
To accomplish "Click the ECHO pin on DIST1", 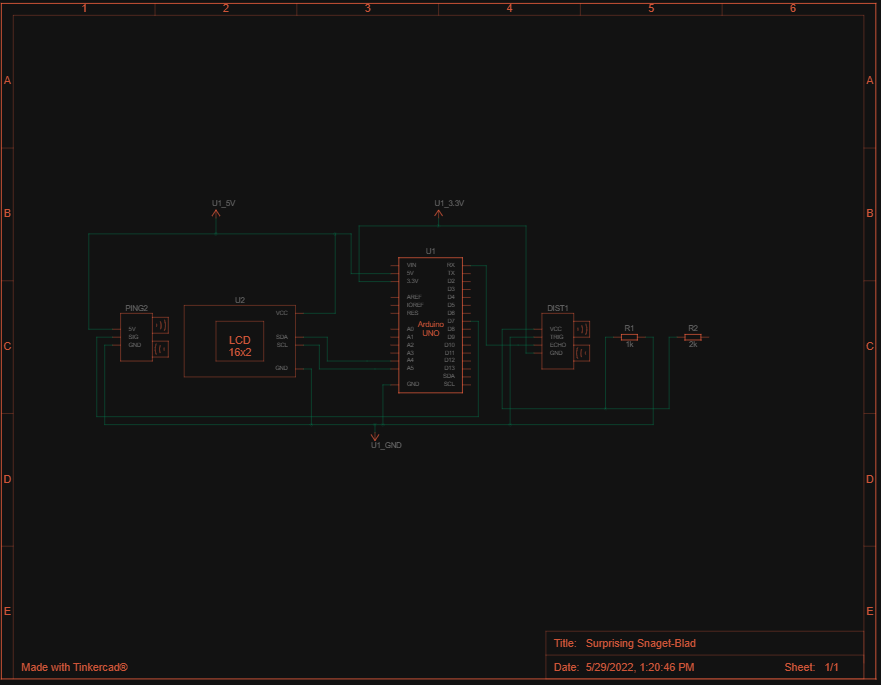I will coord(558,345).
